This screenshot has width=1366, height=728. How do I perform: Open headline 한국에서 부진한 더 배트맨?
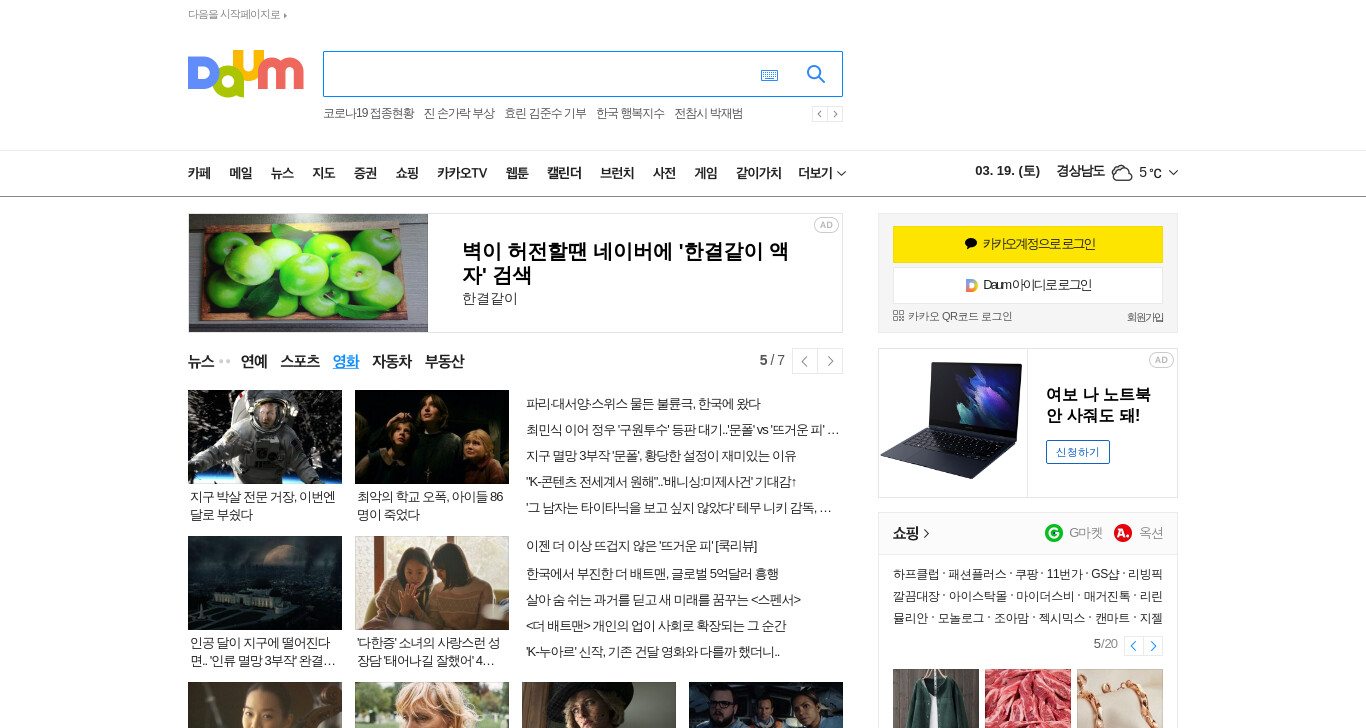652,574
